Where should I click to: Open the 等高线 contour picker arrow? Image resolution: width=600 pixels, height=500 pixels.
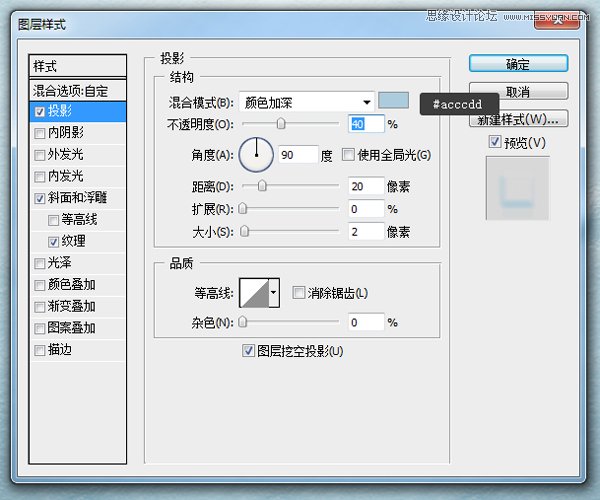[x=274, y=293]
